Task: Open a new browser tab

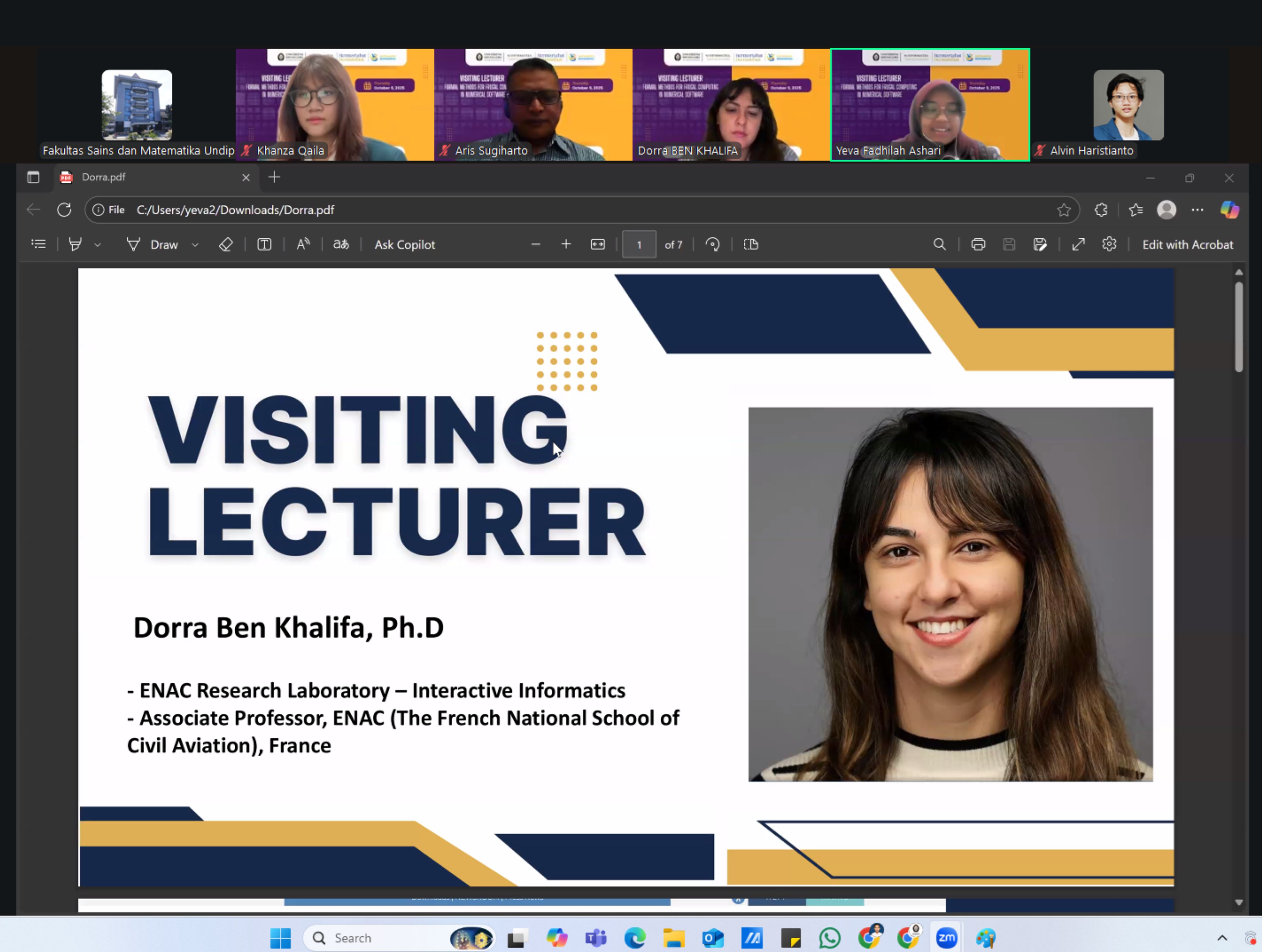Action: pos(274,178)
